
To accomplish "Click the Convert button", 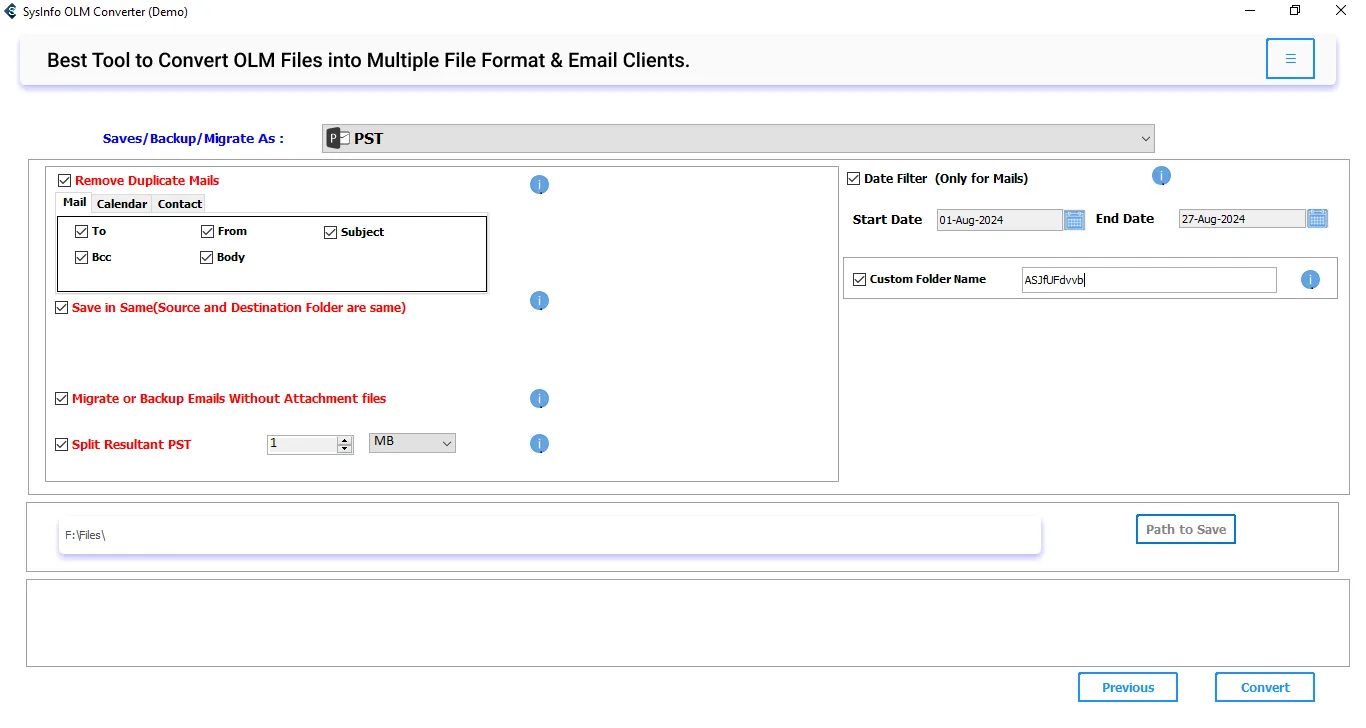I will pyautogui.click(x=1265, y=688).
